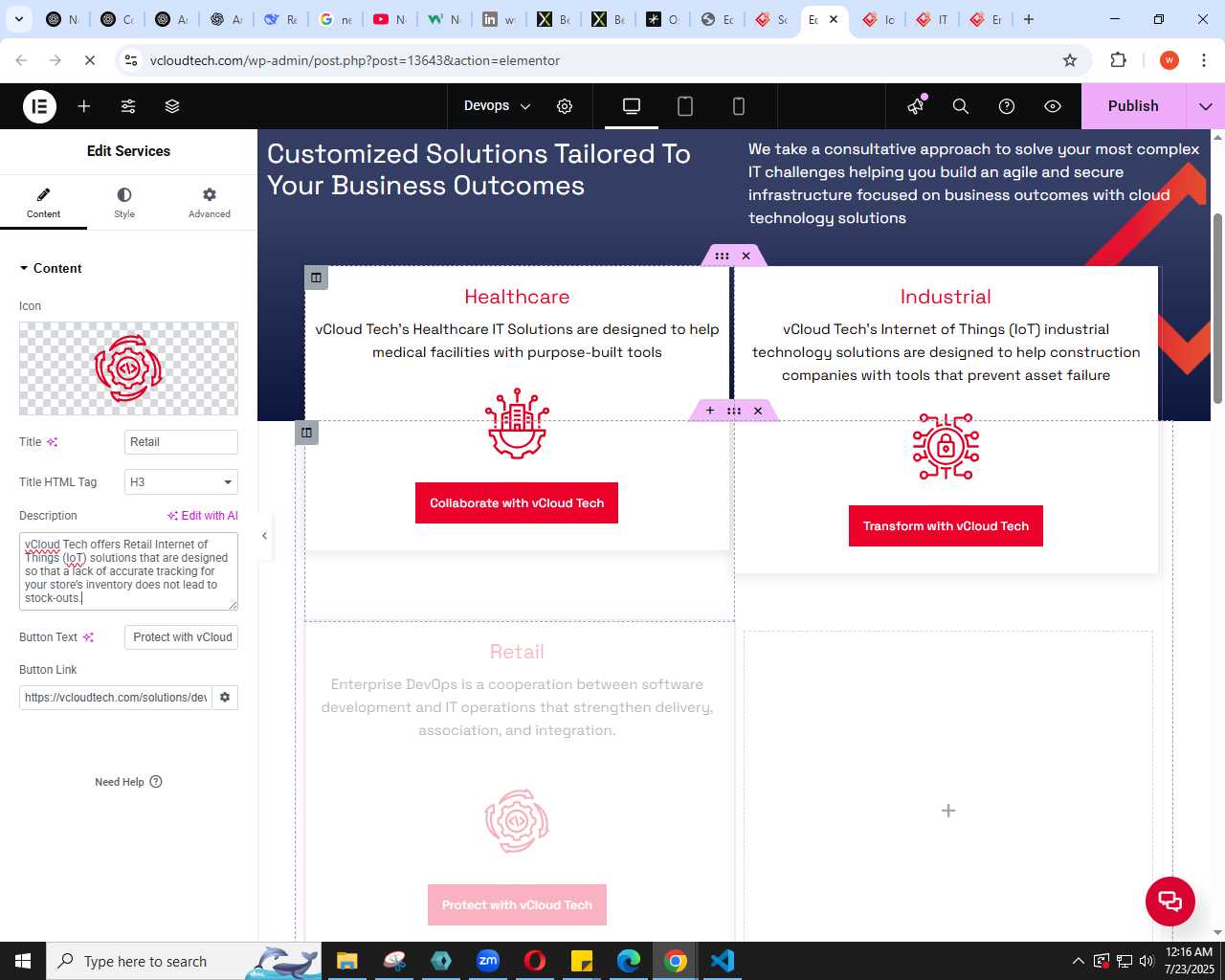1225x980 pixels.
Task: Click upper container drag handle
Action: coord(723,256)
